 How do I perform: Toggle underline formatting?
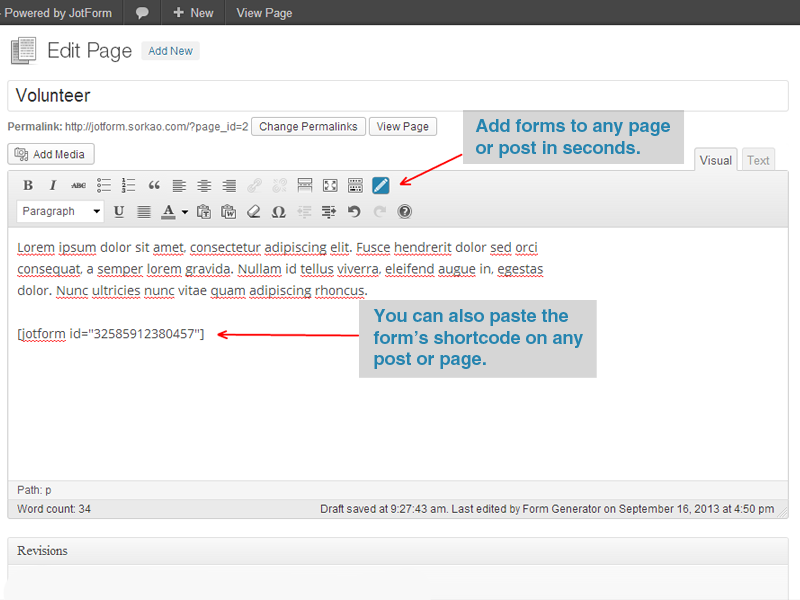tap(119, 211)
